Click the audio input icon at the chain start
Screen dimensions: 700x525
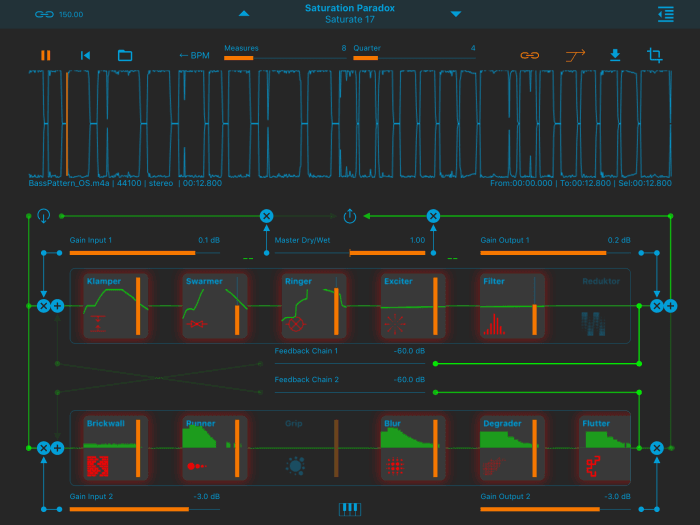[43, 216]
